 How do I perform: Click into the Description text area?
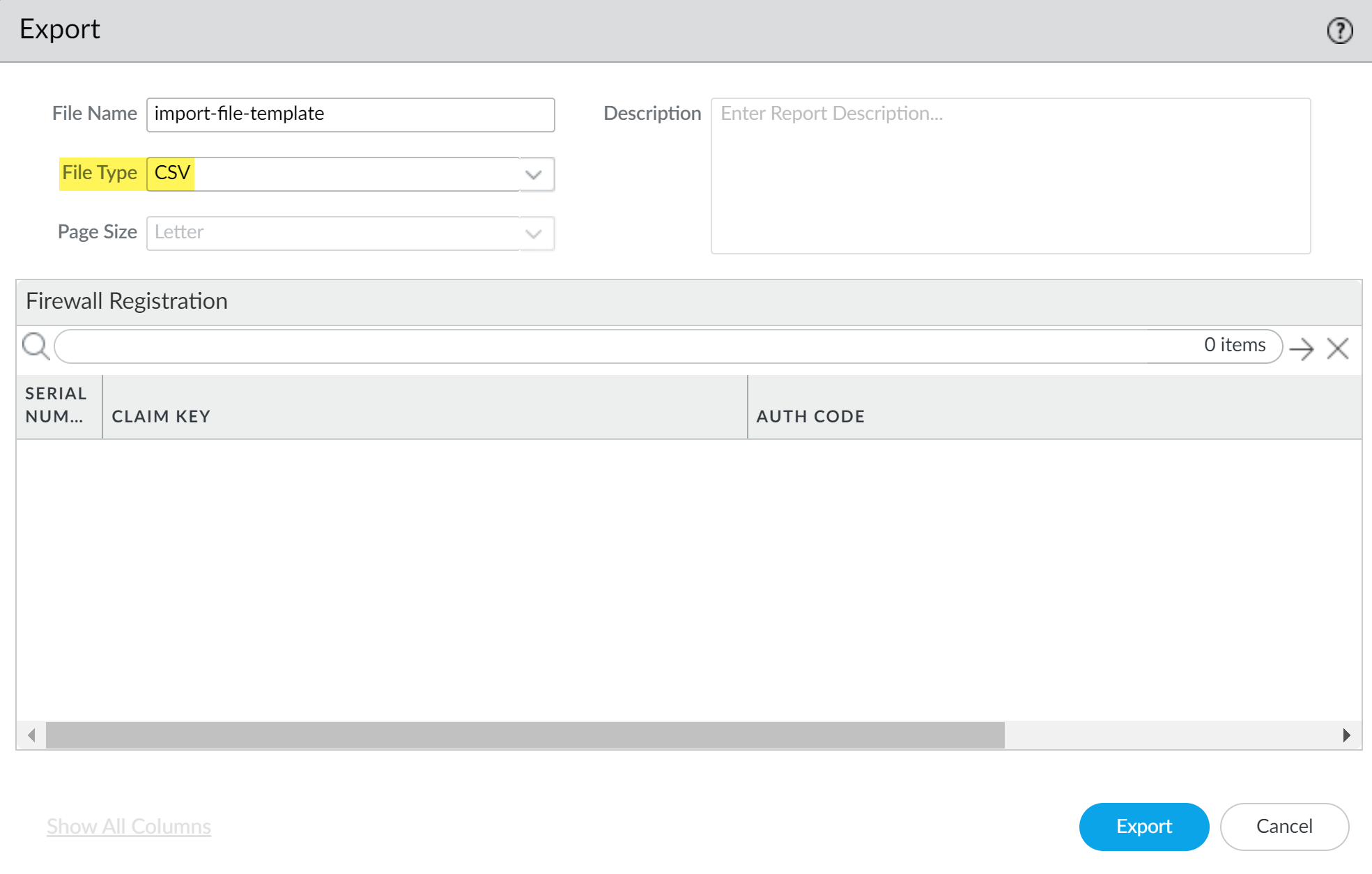pos(1010,176)
